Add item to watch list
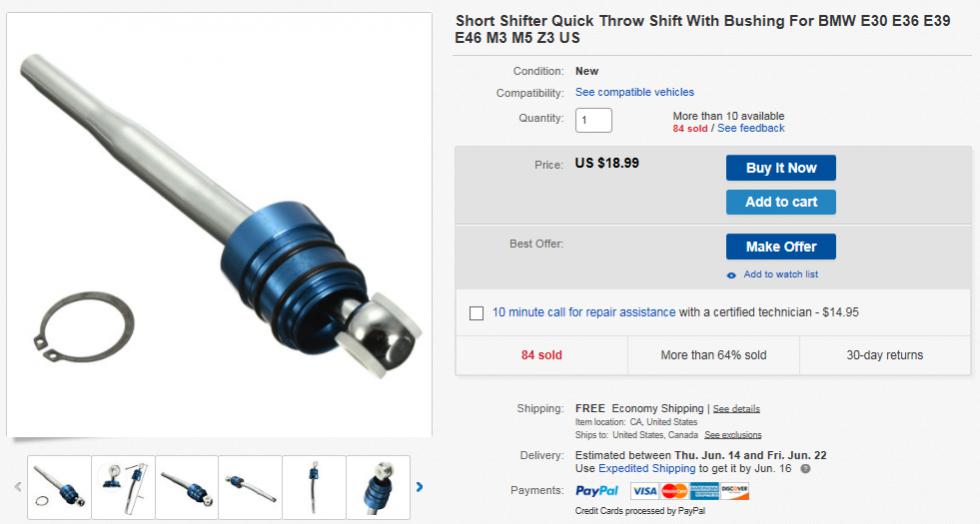980x524 pixels. point(781,274)
